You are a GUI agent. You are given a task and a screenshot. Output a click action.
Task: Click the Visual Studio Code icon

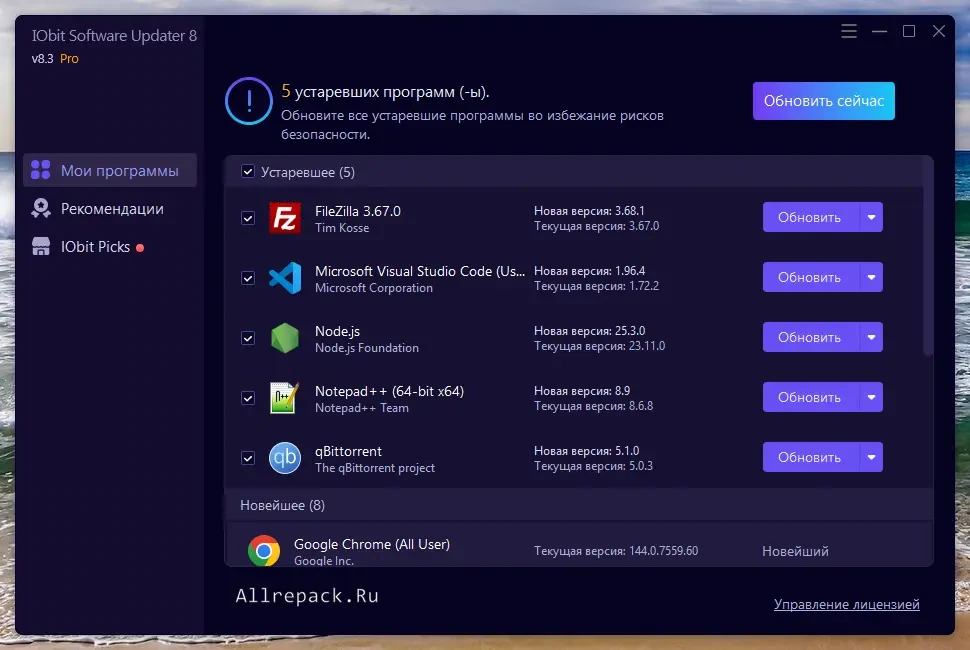[285, 278]
